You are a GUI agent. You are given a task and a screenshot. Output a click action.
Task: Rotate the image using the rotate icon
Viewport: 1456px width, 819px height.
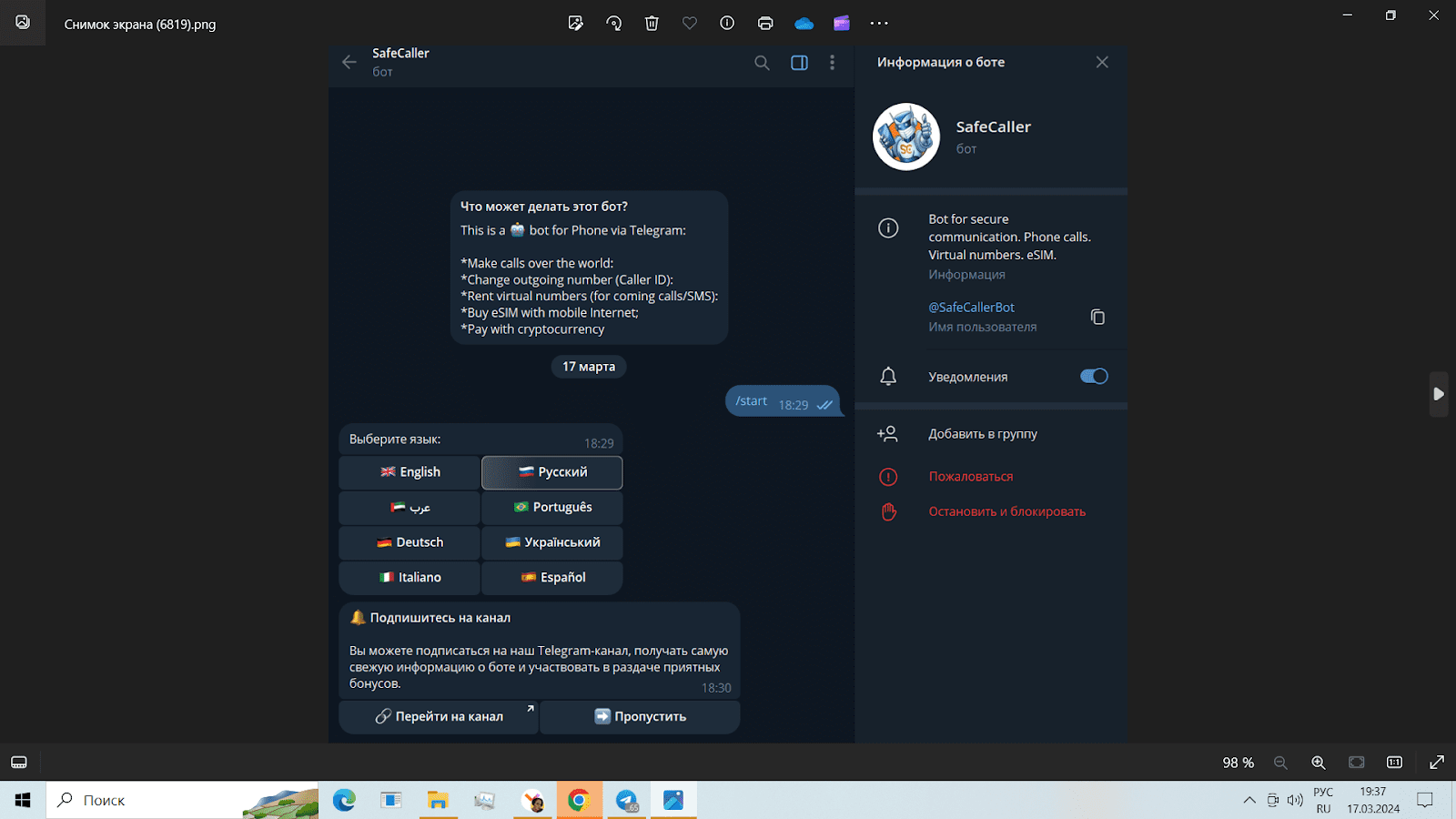614,24
